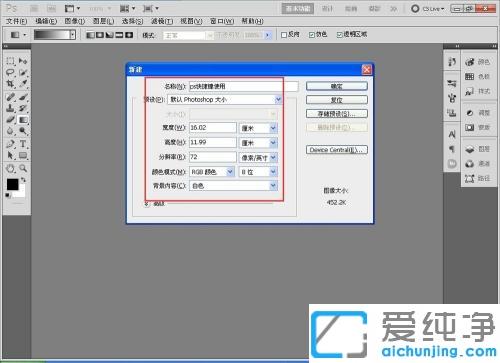Select the Zoom tool
The width and height of the screenshot is (500, 363).
pos(23,168)
